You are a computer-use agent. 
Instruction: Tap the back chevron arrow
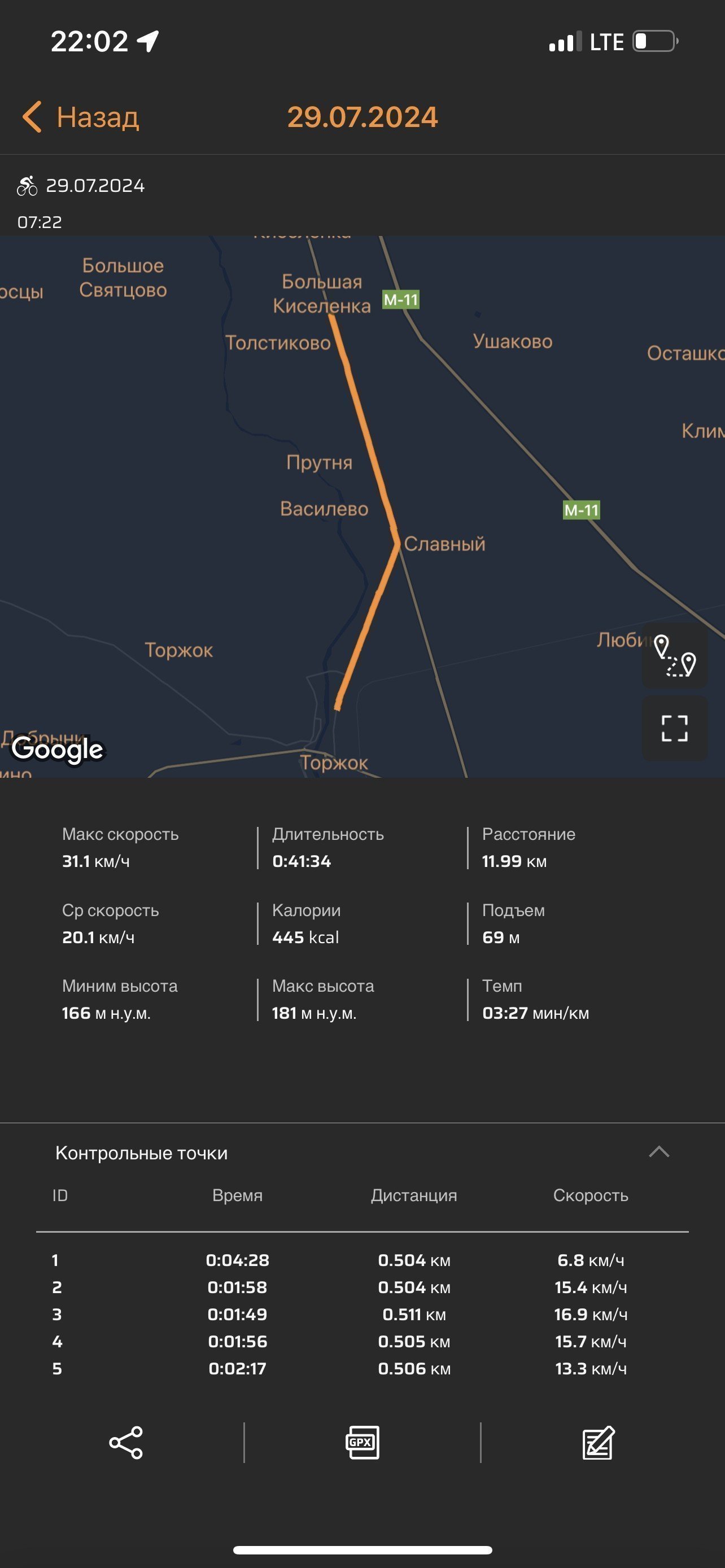32,117
